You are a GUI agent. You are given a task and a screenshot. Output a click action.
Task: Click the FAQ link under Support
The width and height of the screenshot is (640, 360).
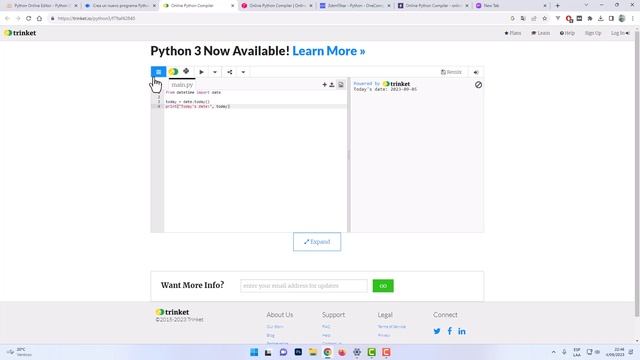(326, 327)
